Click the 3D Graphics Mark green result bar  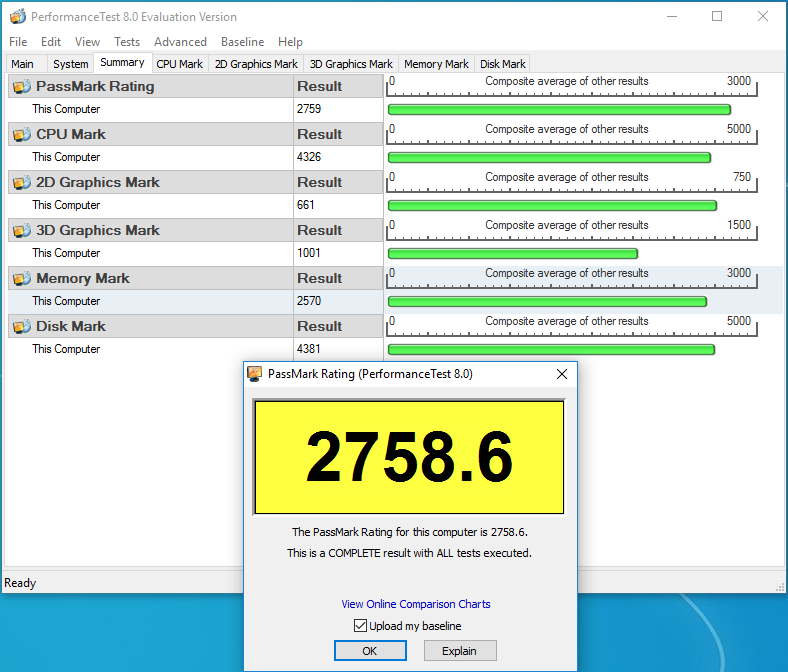(x=513, y=254)
